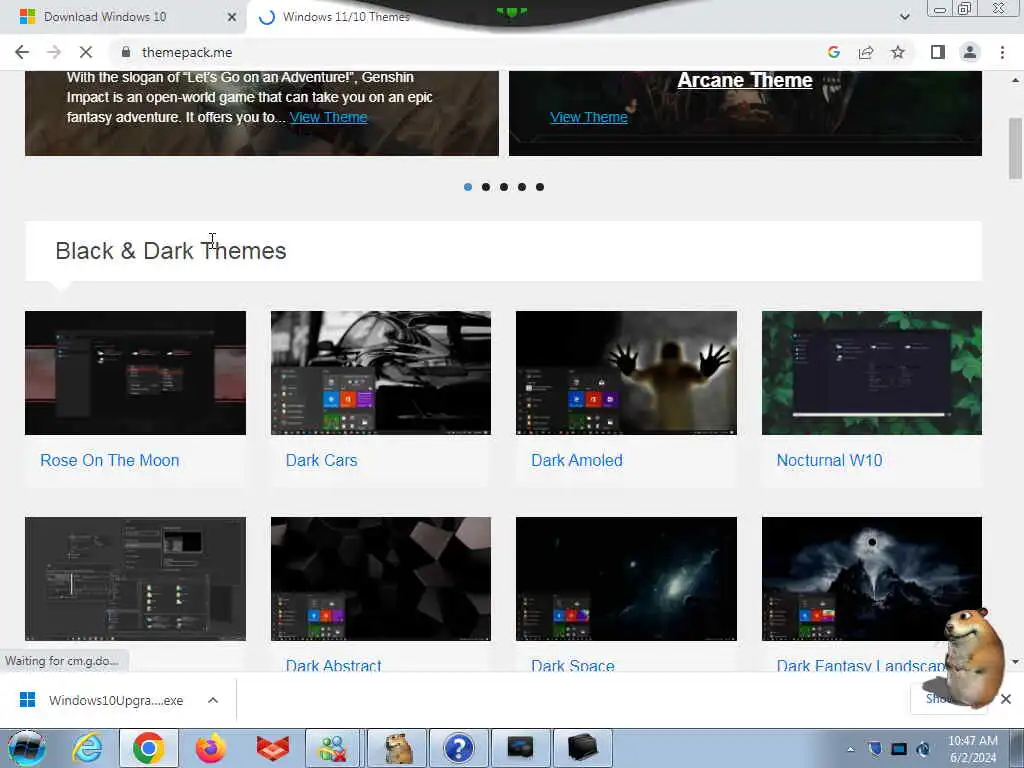
Task: Open the Dark Abstract thumbnail
Action: coord(381,579)
